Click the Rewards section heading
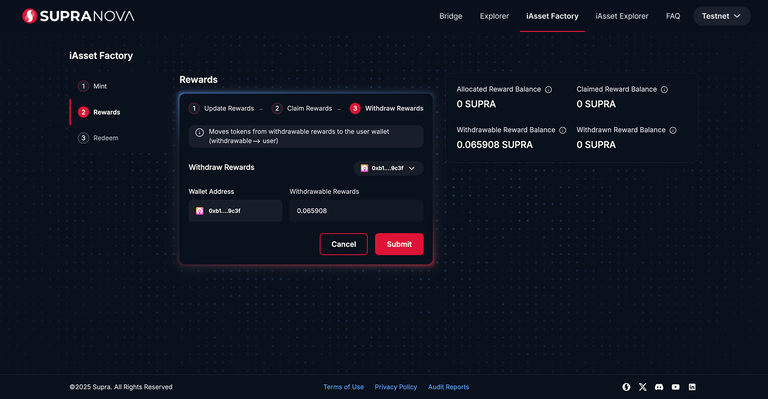The width and height of the screenshot is (768, 399). tap(198, 80)
